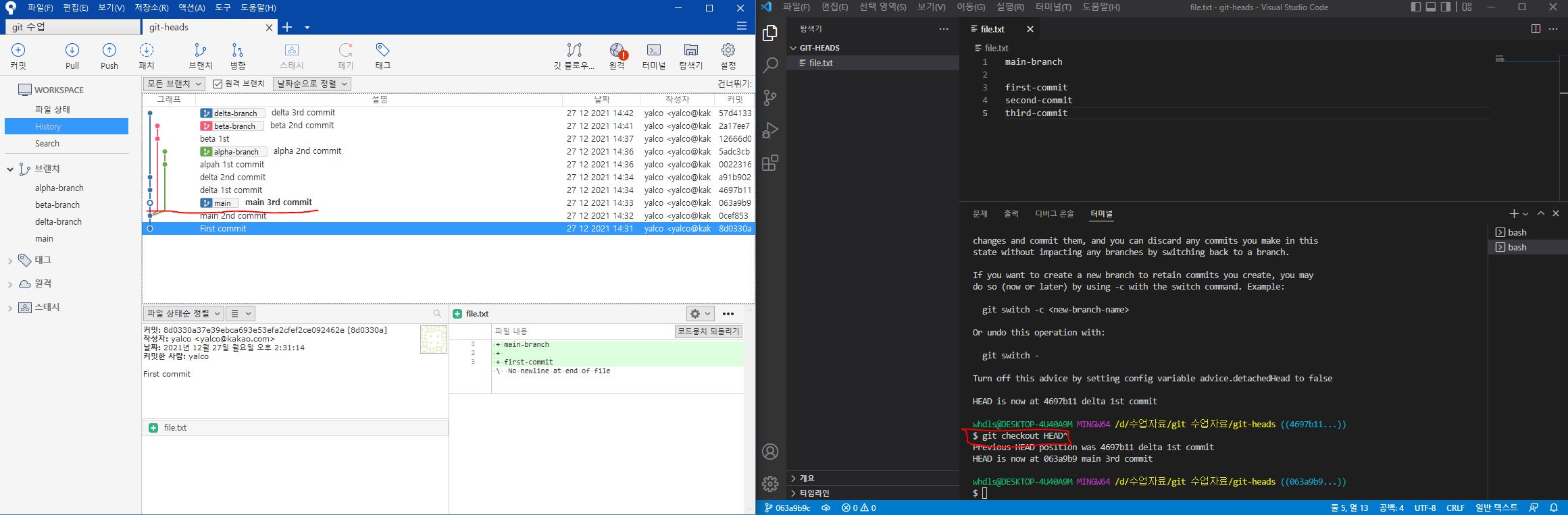
Task: Open the list view mode dropdown
Action: (240, 313)
